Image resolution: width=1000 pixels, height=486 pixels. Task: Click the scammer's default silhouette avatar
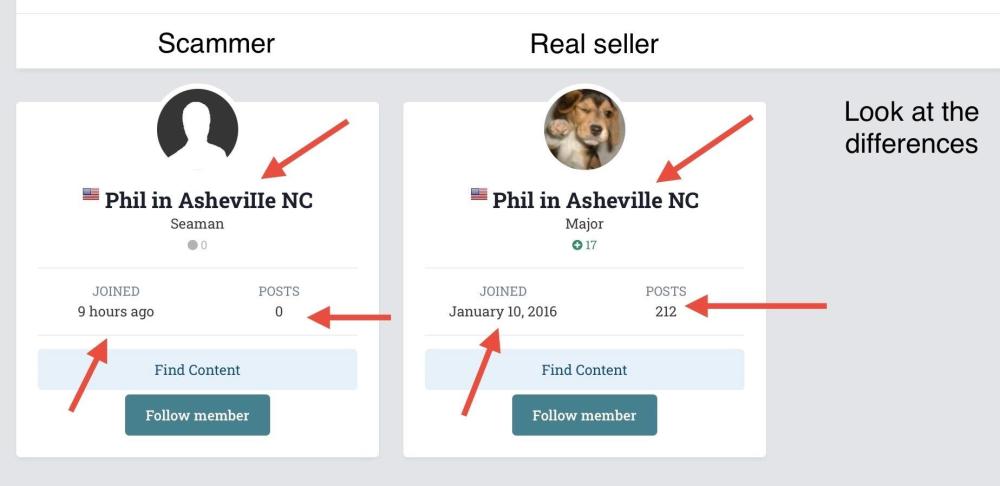[x=197, y=129]
